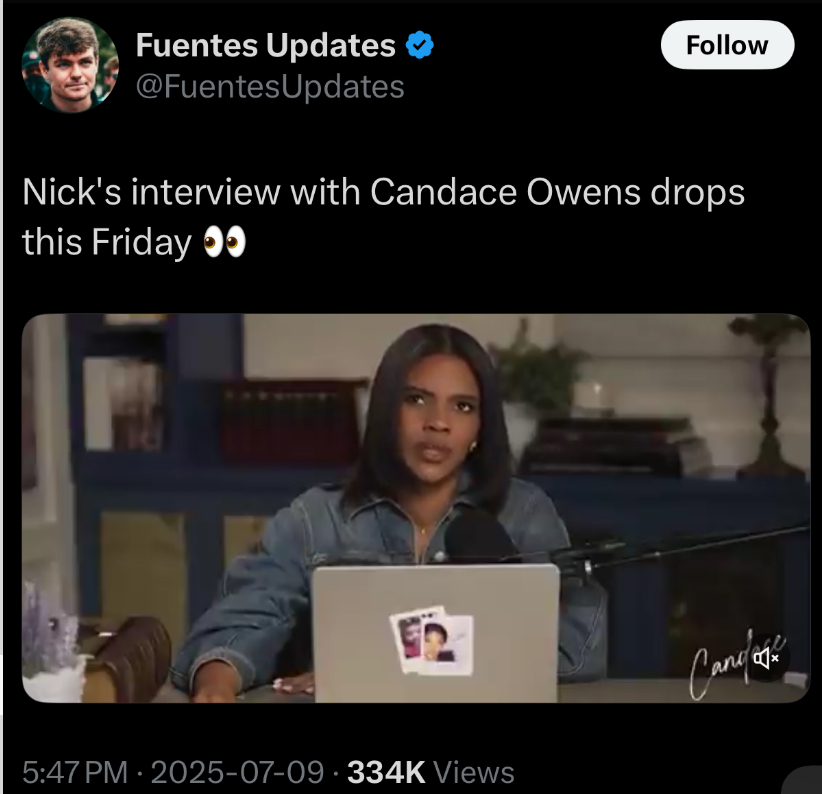Unmute the video with the speaker icon

point(766,658)
